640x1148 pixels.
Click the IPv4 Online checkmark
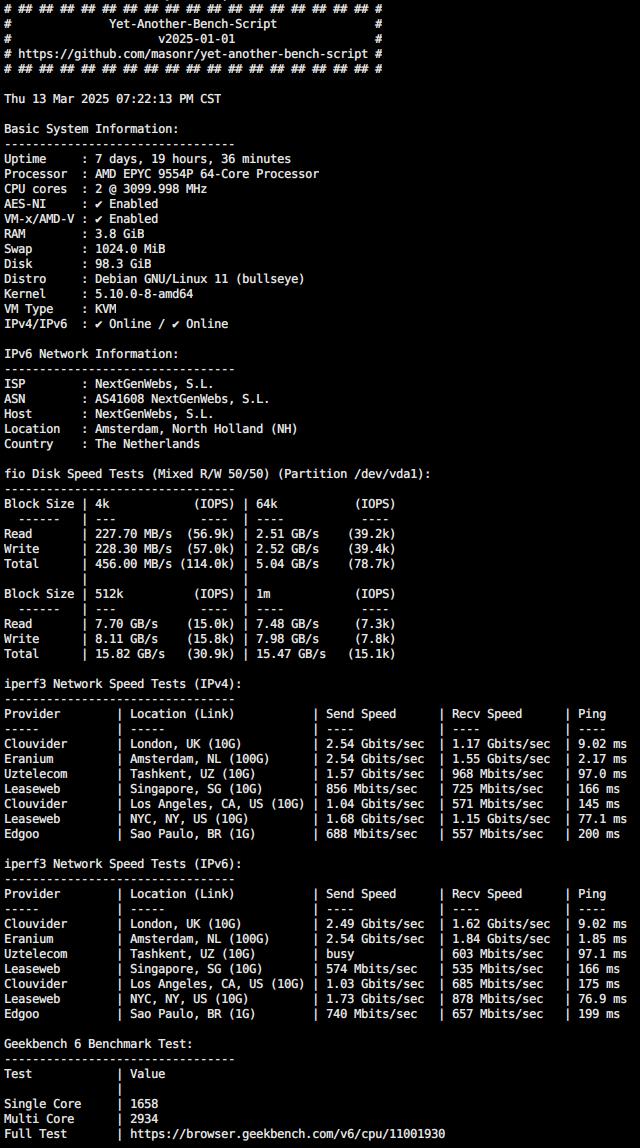(x=99, y=324)
